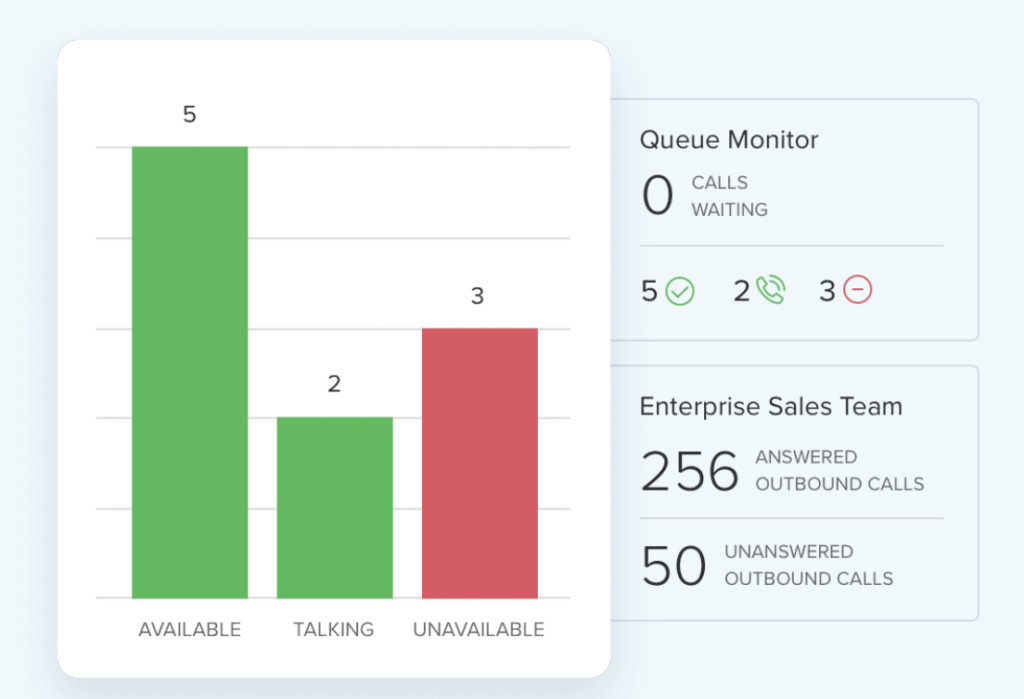The image size is (1024, 699).
Task: Click value 2 above TALKING bar
Action: click(x=334, y=384)
